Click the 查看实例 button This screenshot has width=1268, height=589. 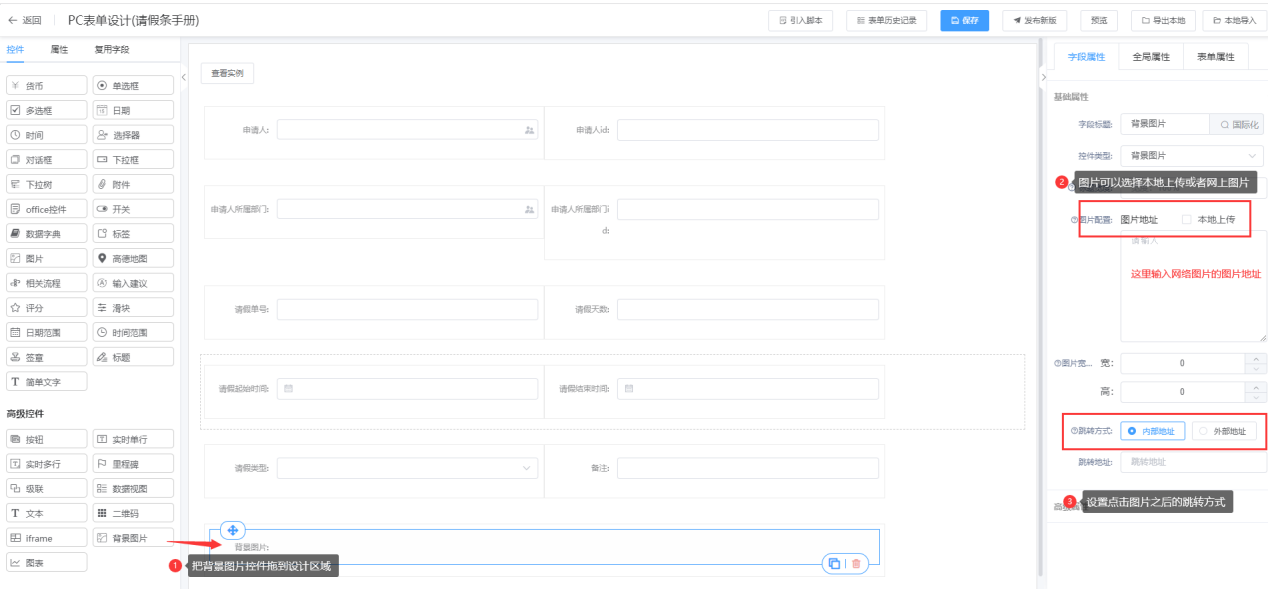(227, 73)
